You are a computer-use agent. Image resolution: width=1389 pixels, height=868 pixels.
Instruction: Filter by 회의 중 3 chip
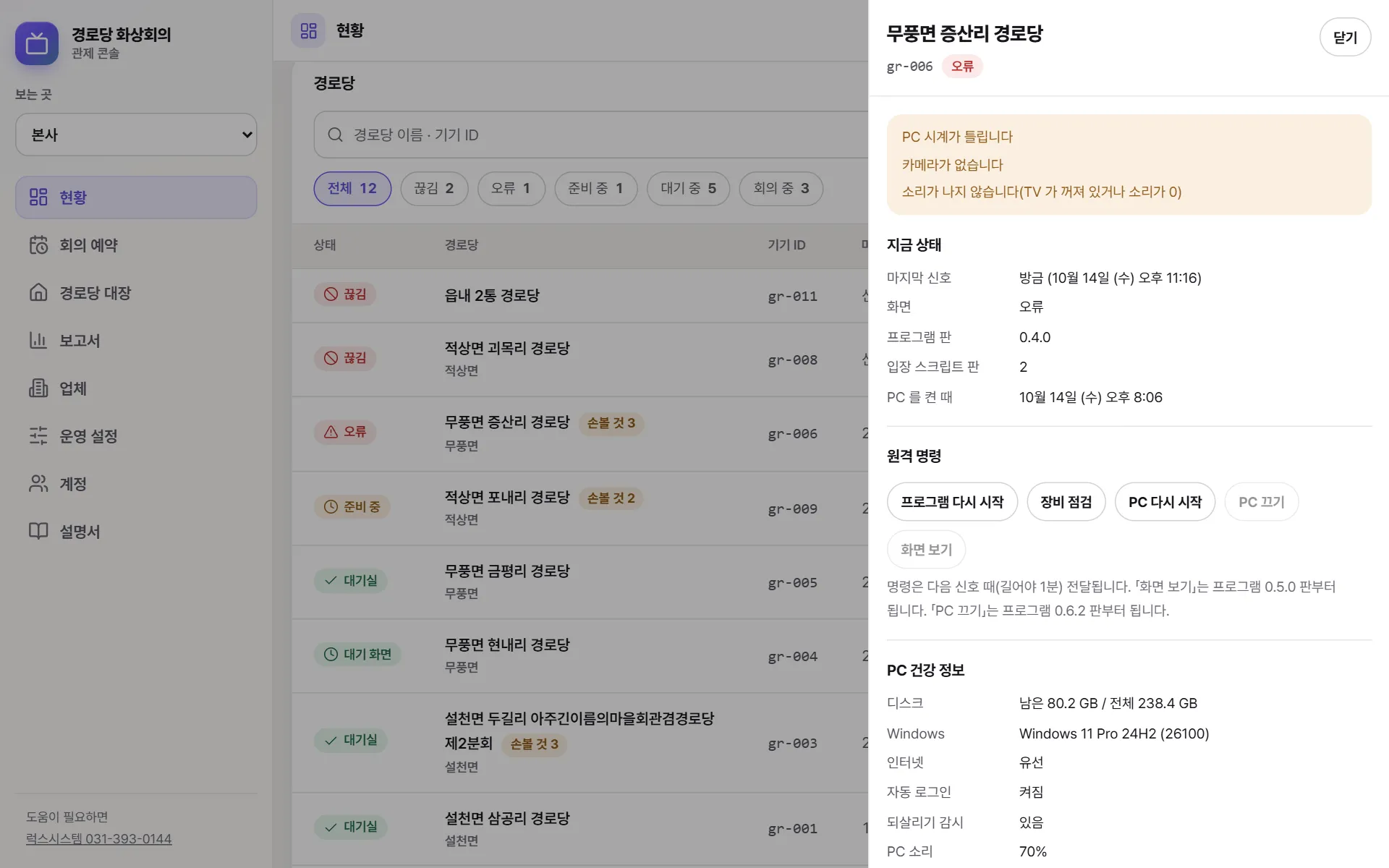point(781,189)
